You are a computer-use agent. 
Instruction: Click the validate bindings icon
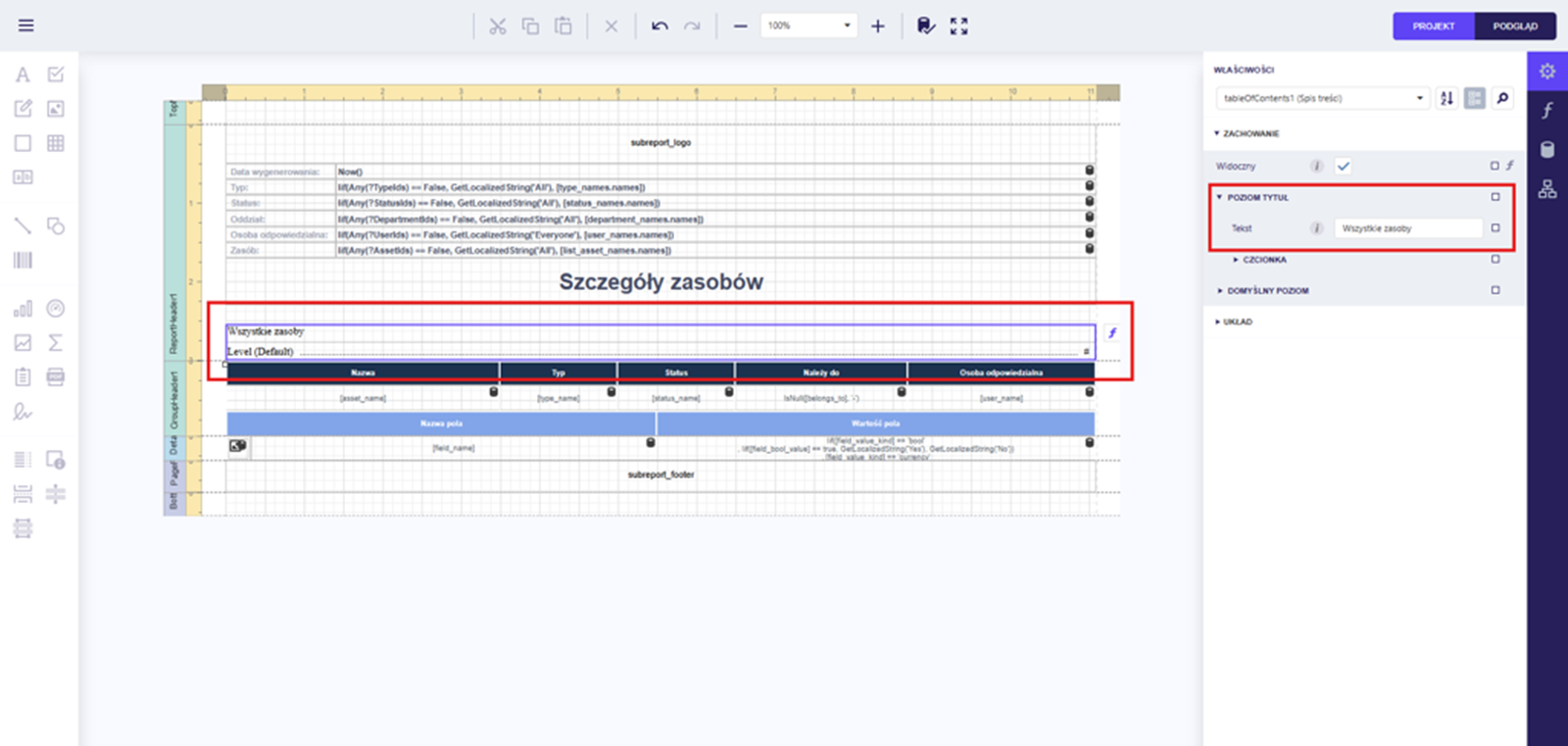tap(925, 26)
